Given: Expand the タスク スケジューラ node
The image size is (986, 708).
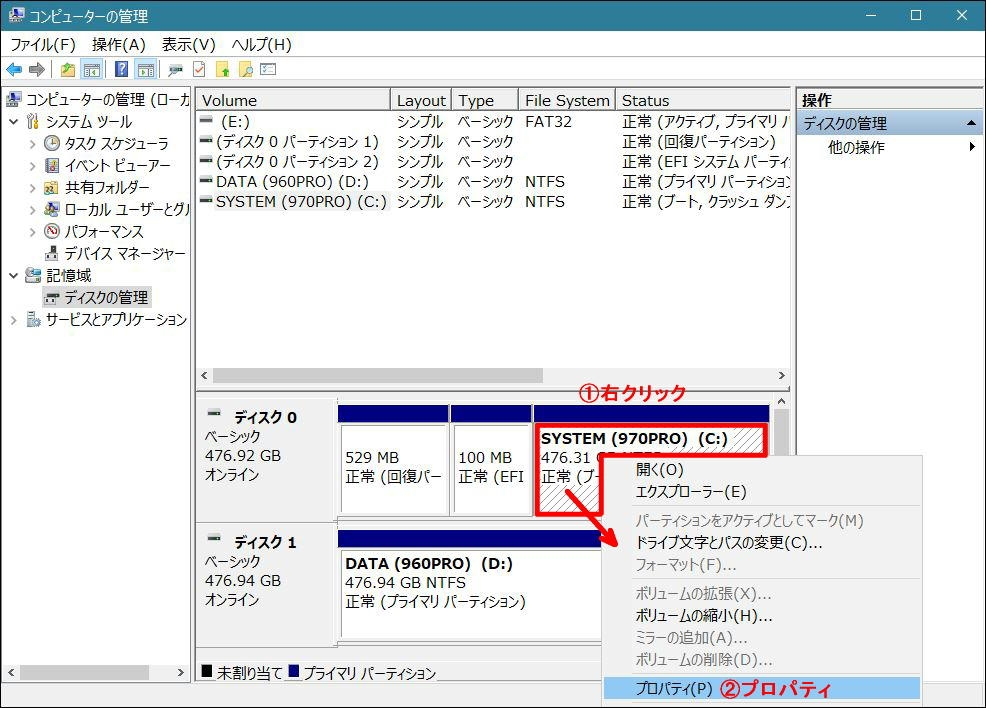Looking at the screenshot, I should [x=32, y=144].
